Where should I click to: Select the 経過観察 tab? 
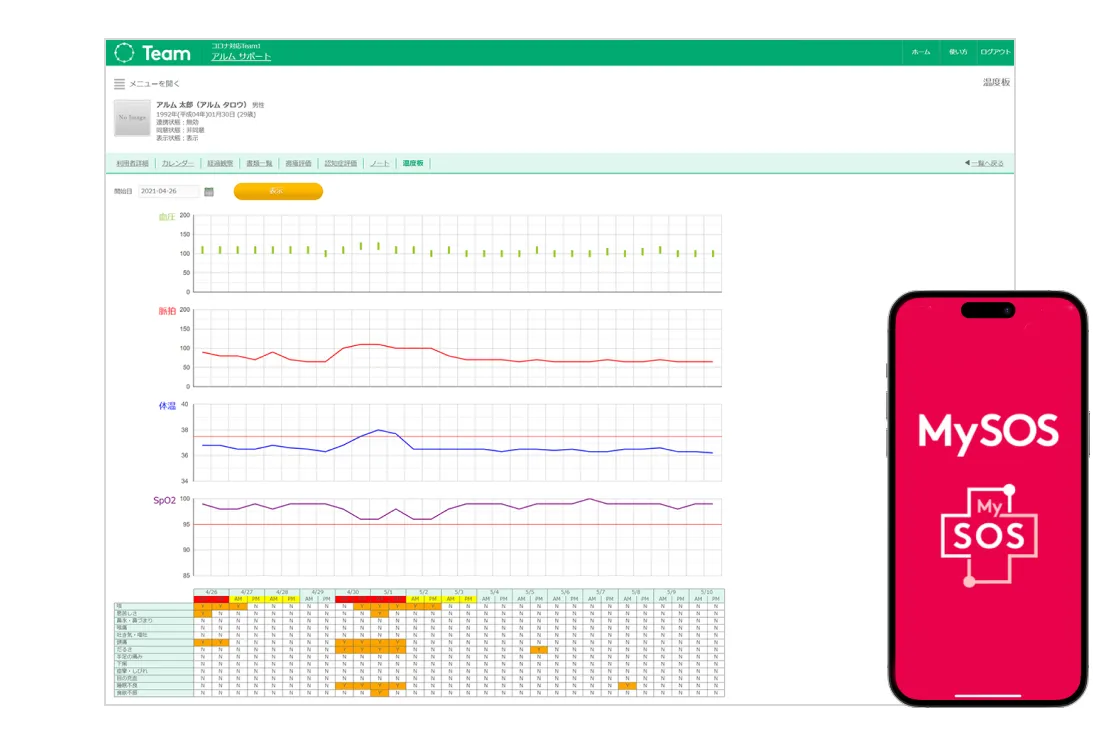[220, 163]
